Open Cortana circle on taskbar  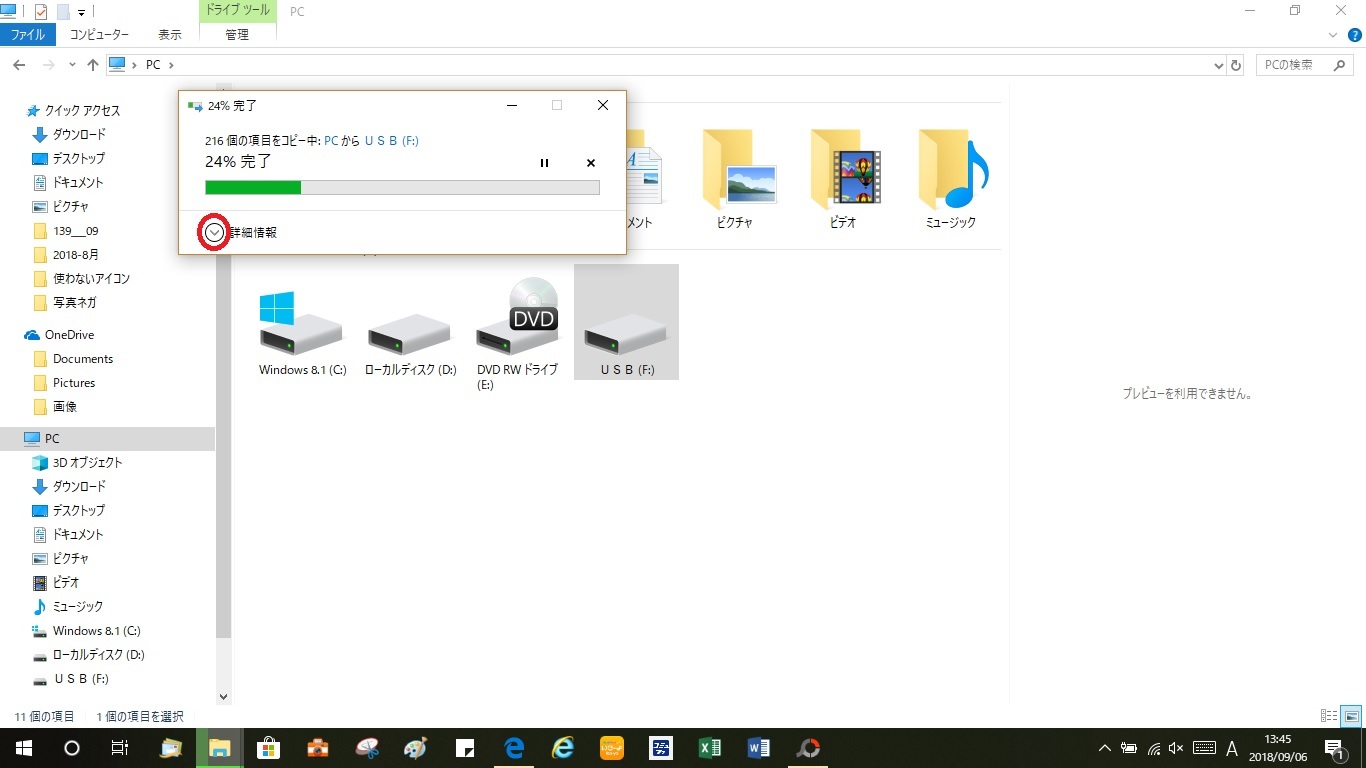(x=71, y=748)
